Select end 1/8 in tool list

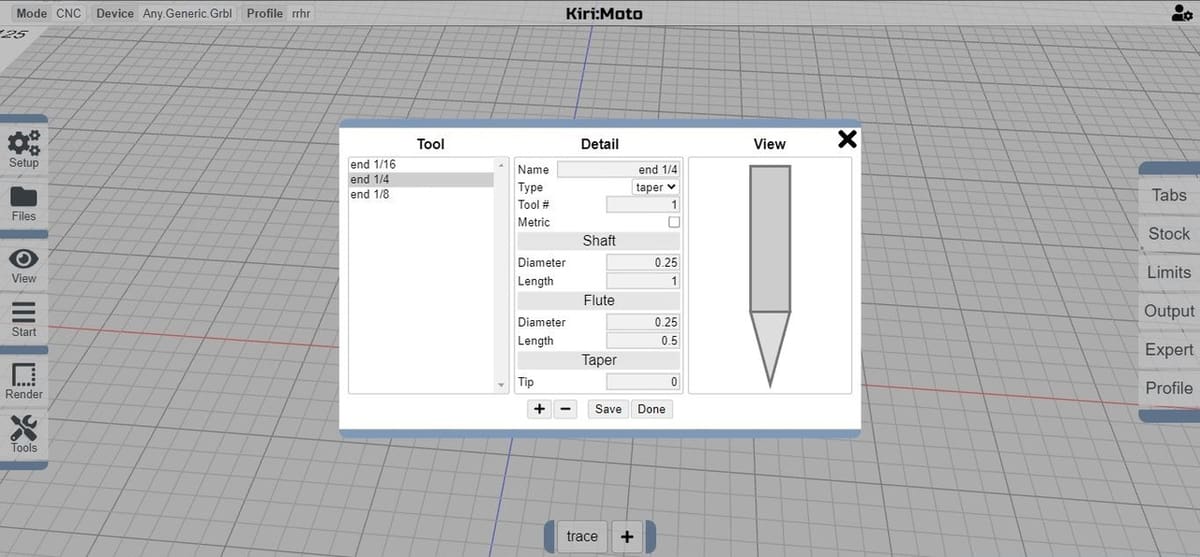421,195
